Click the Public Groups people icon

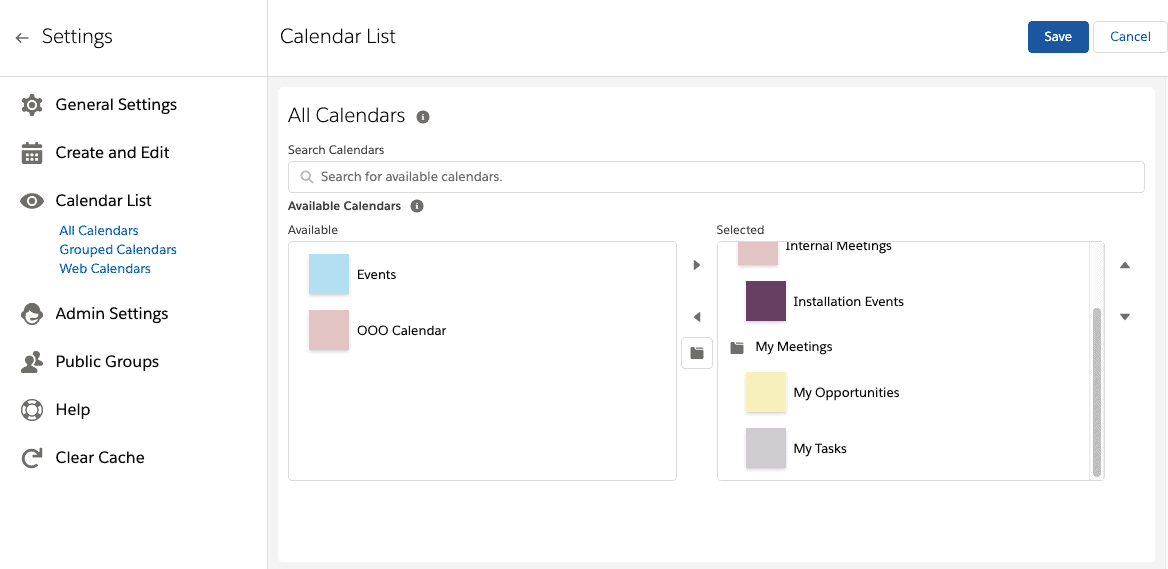point(31,362)
